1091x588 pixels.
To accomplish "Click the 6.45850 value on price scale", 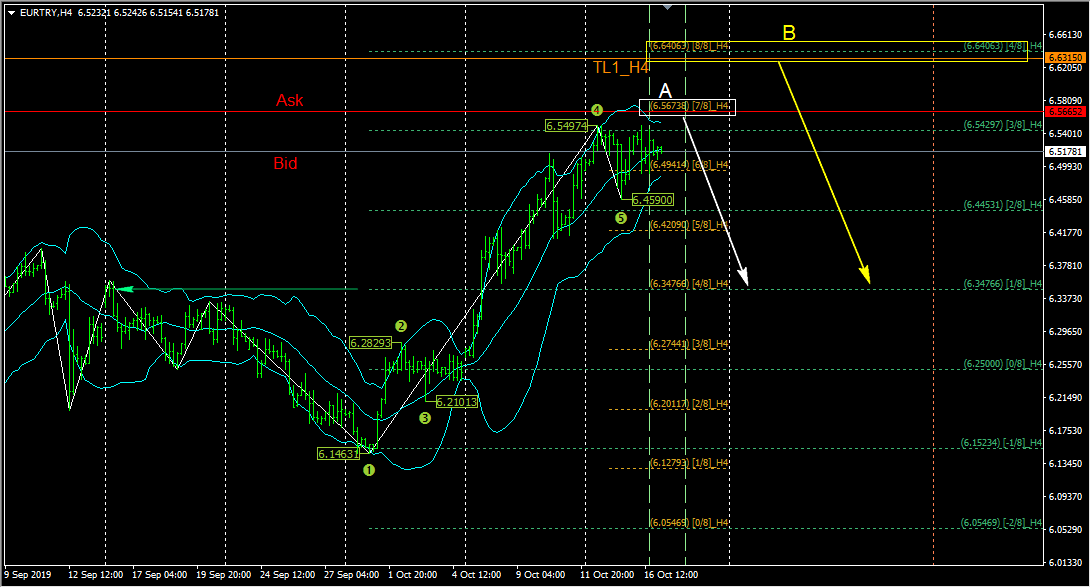I will (x=1065, y=200).
